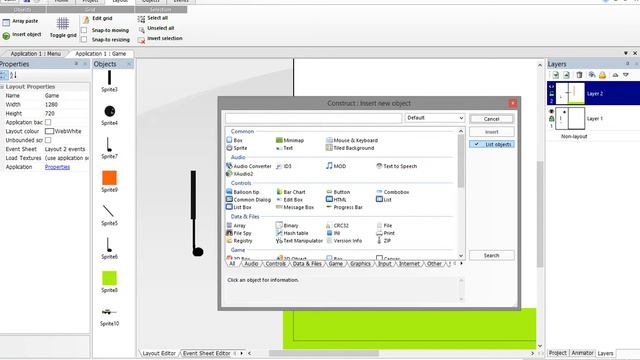Switch to Application 1 : Menu tab
This screenshot has height=360, width=640.
click(36, 53)
